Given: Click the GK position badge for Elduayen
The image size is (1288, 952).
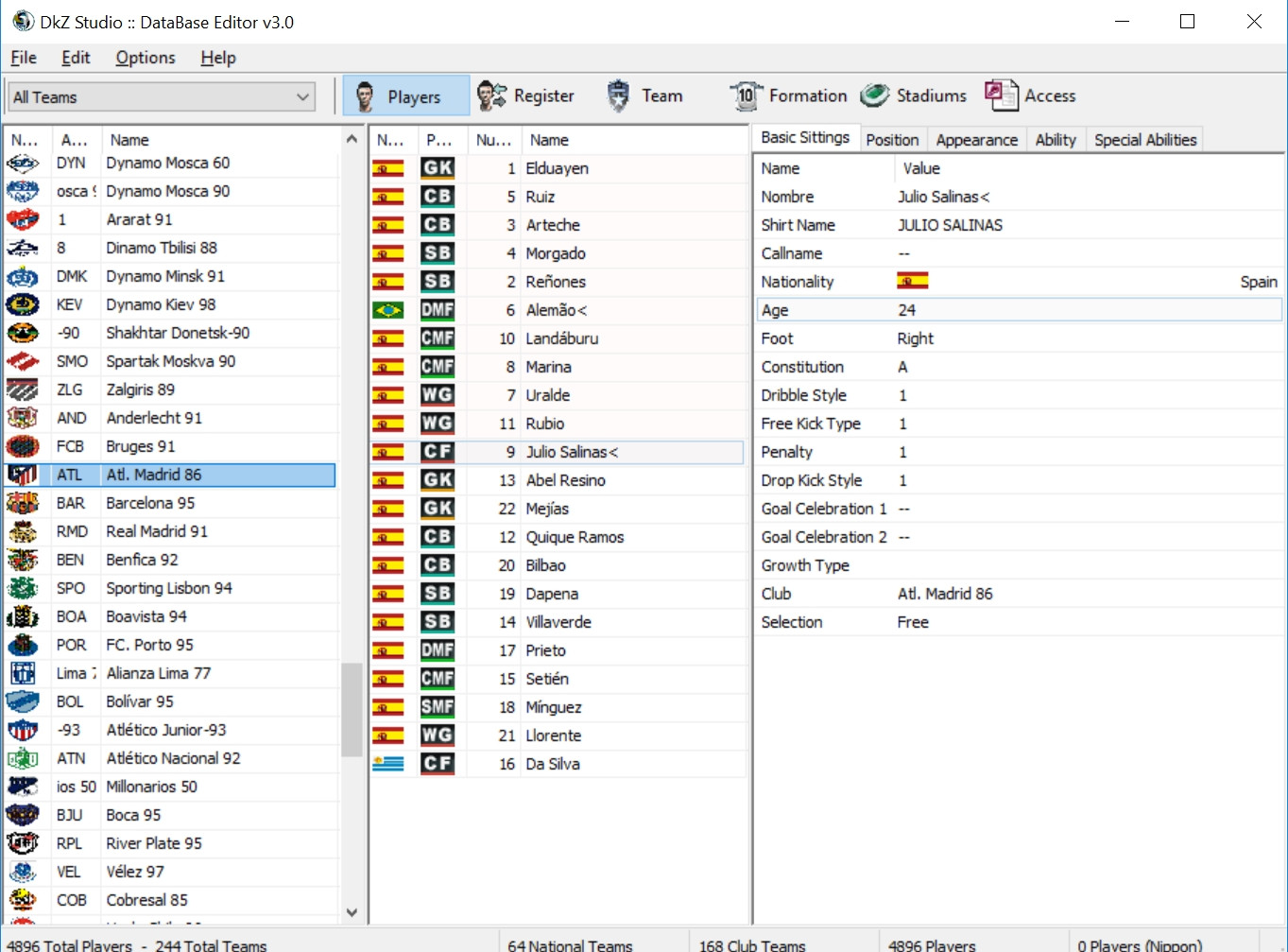Looking at the screenshot, I should coord(438,168).
